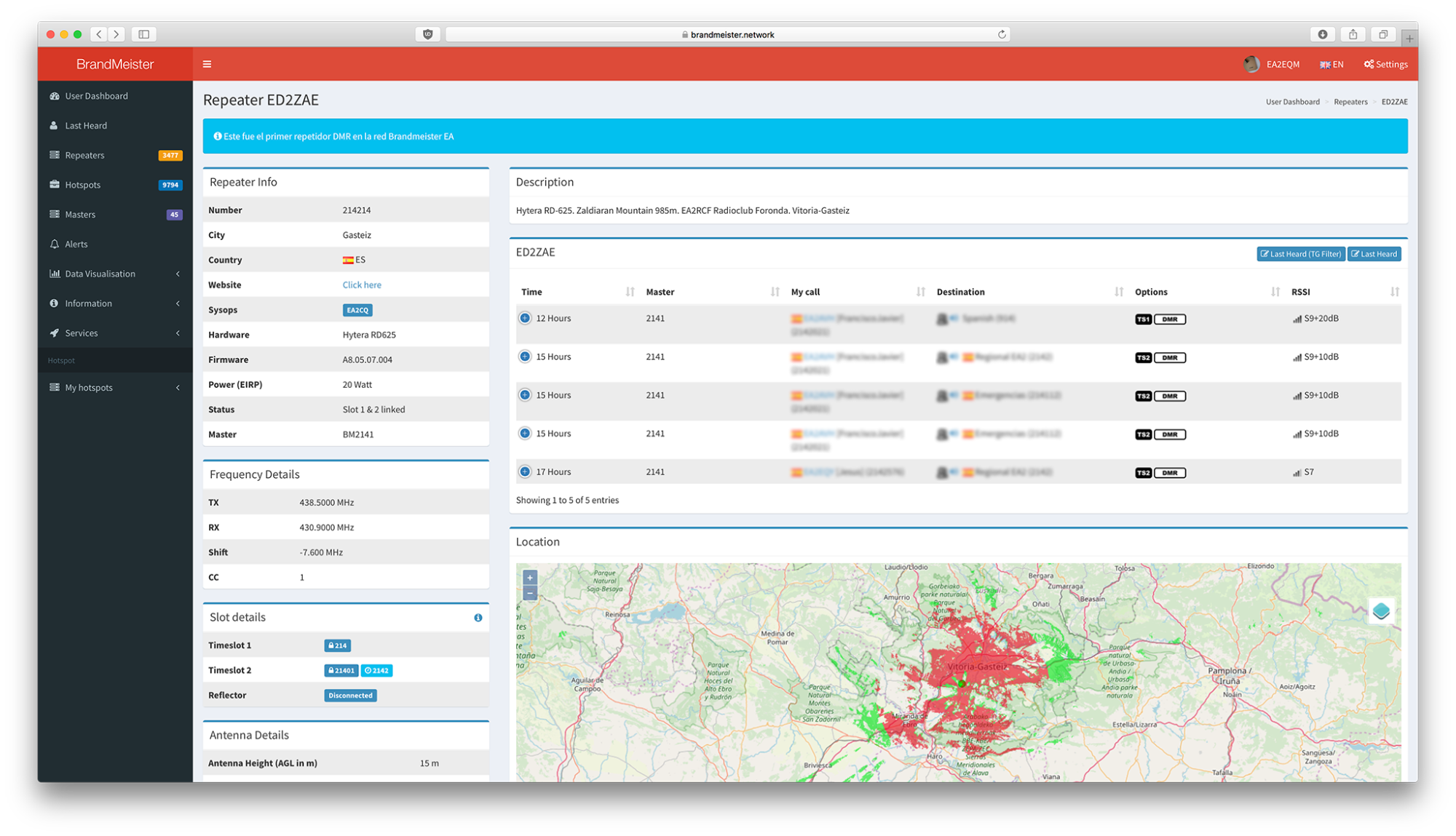Image resolution: width=1456 pixels, height=836 pixels.
Task: Click the map layers icon
Action: click(x=1381, y=611)
